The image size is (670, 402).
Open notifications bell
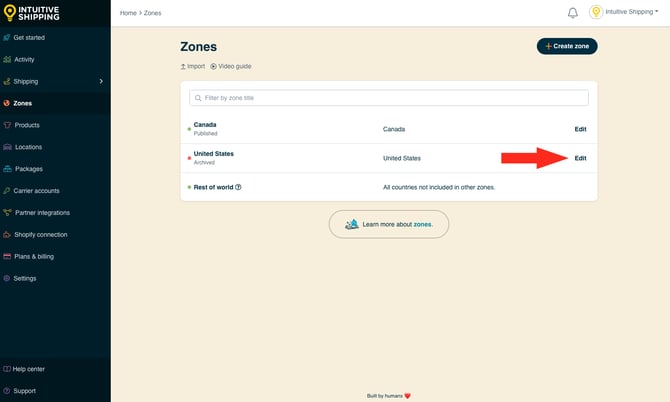pos(573,13)
